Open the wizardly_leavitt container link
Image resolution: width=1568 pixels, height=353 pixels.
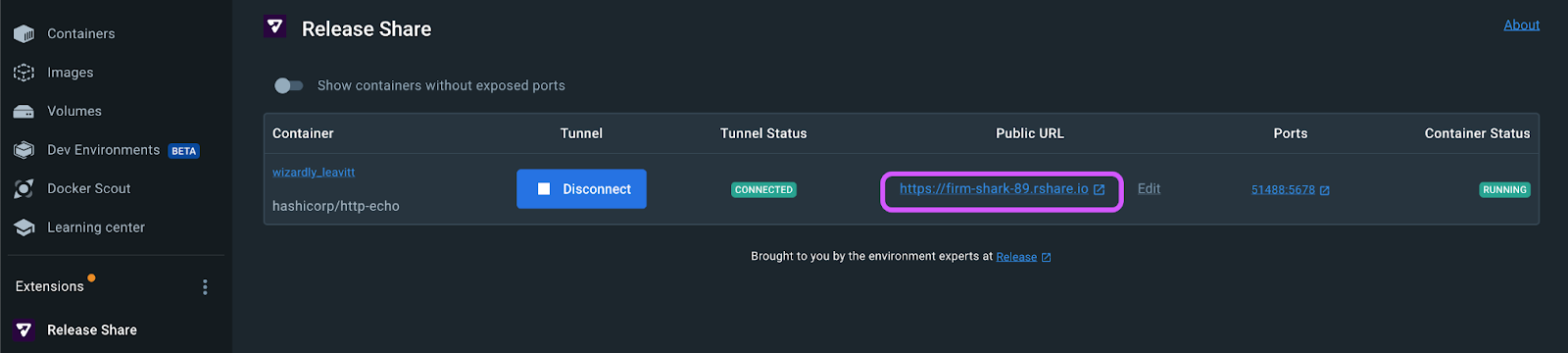click(x=314, y=173)
